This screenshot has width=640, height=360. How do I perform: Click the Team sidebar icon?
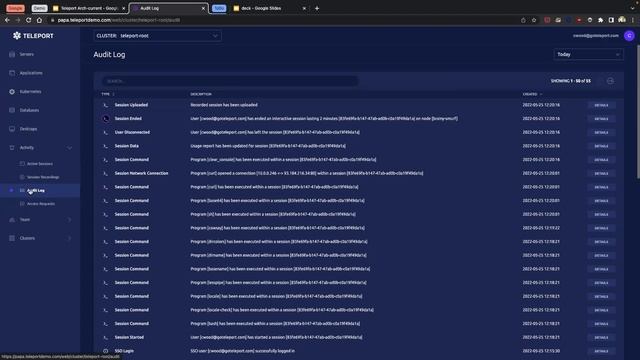click(12, 220)
